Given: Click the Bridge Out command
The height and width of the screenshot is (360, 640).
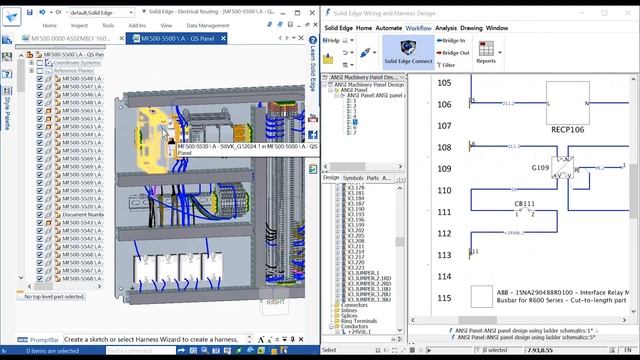Looking at the screenshot, I should (x=453, y=53).
